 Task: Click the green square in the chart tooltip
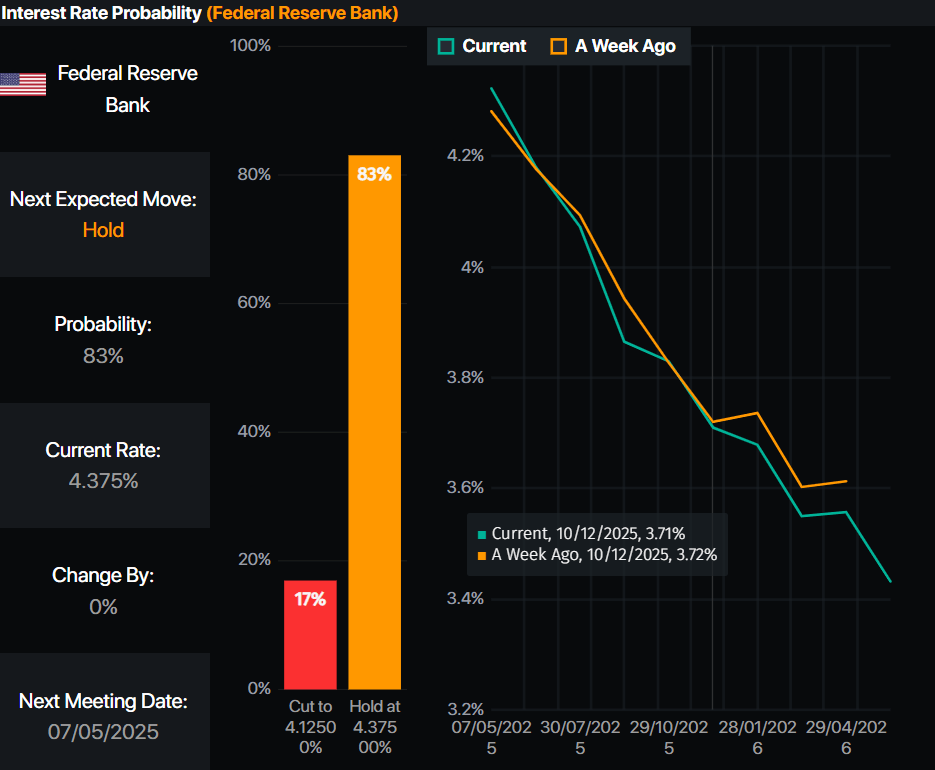click(x=482, y=535)
